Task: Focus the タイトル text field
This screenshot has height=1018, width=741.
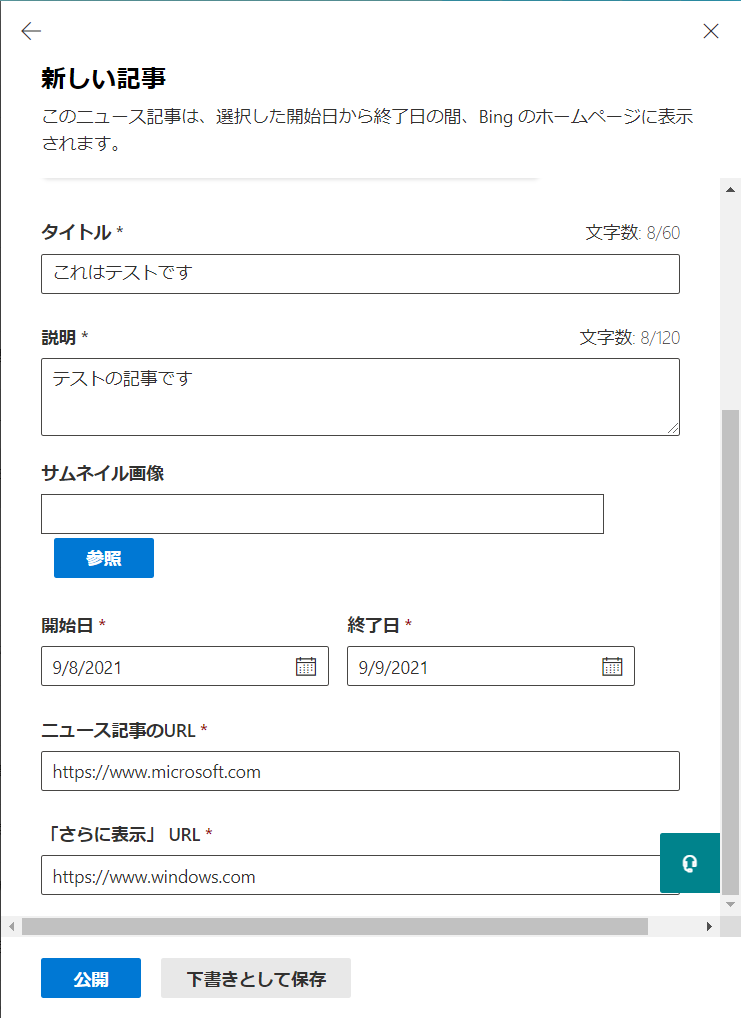Action: (x=360, y=274)
